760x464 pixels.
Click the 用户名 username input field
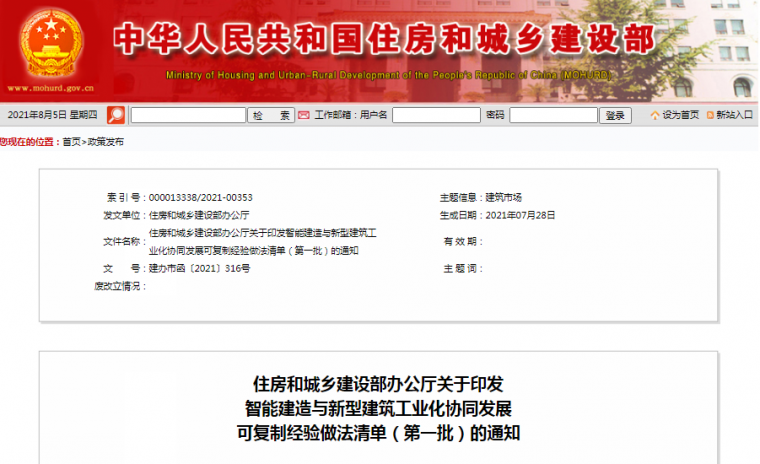point(435,115)
